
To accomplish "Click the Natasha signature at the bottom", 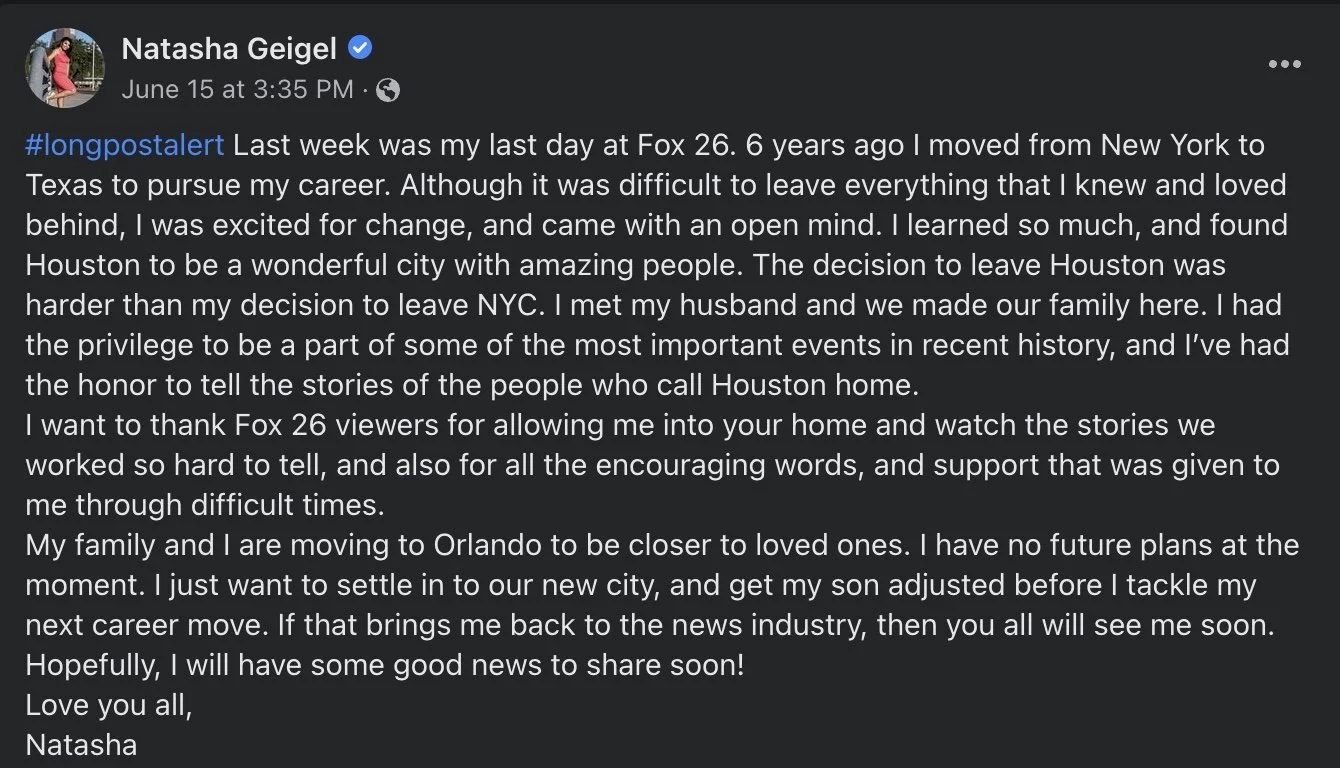I will 81,745.
